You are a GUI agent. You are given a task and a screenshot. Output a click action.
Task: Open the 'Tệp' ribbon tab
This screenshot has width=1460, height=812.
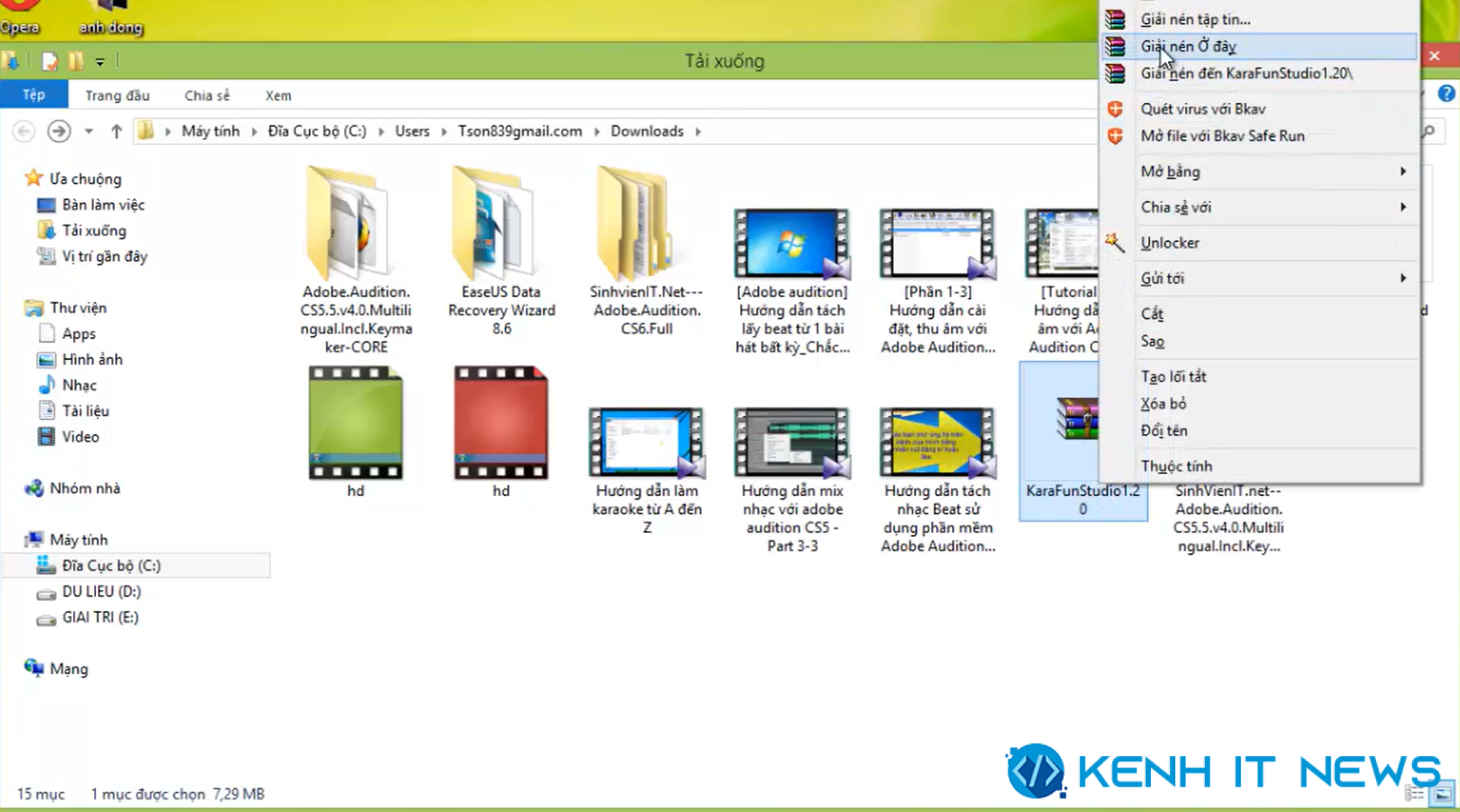click(34, 94)
